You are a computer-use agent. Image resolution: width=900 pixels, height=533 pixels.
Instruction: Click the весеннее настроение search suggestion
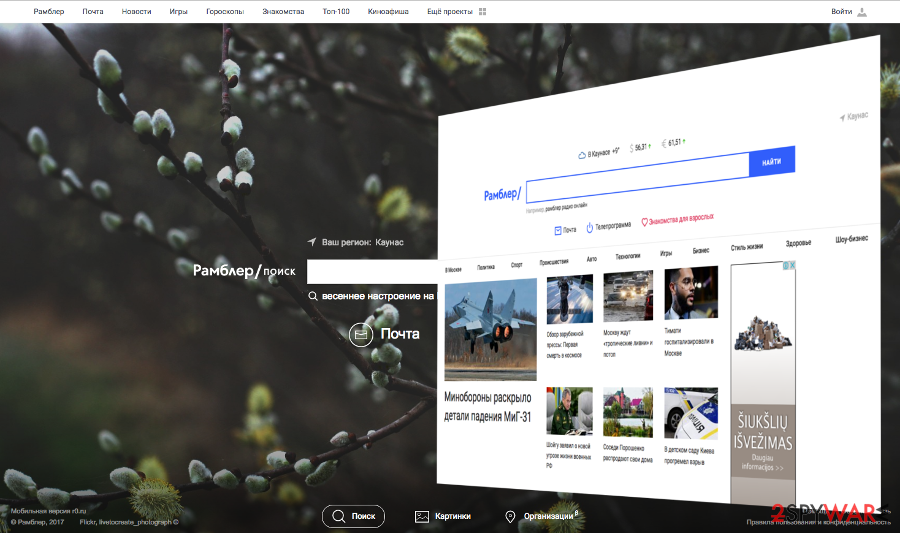[378, 296]
